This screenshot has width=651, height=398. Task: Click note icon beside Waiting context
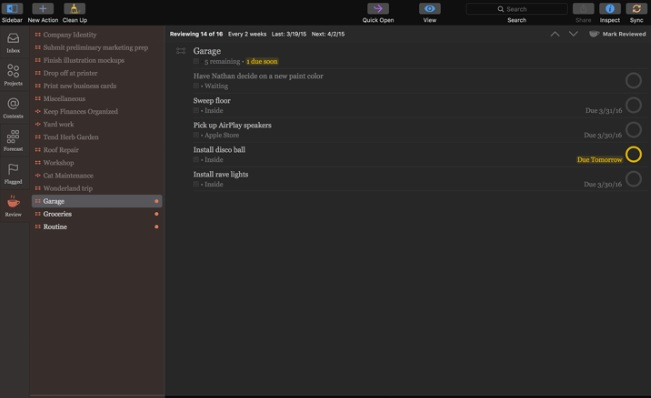[x=196, y=86]
